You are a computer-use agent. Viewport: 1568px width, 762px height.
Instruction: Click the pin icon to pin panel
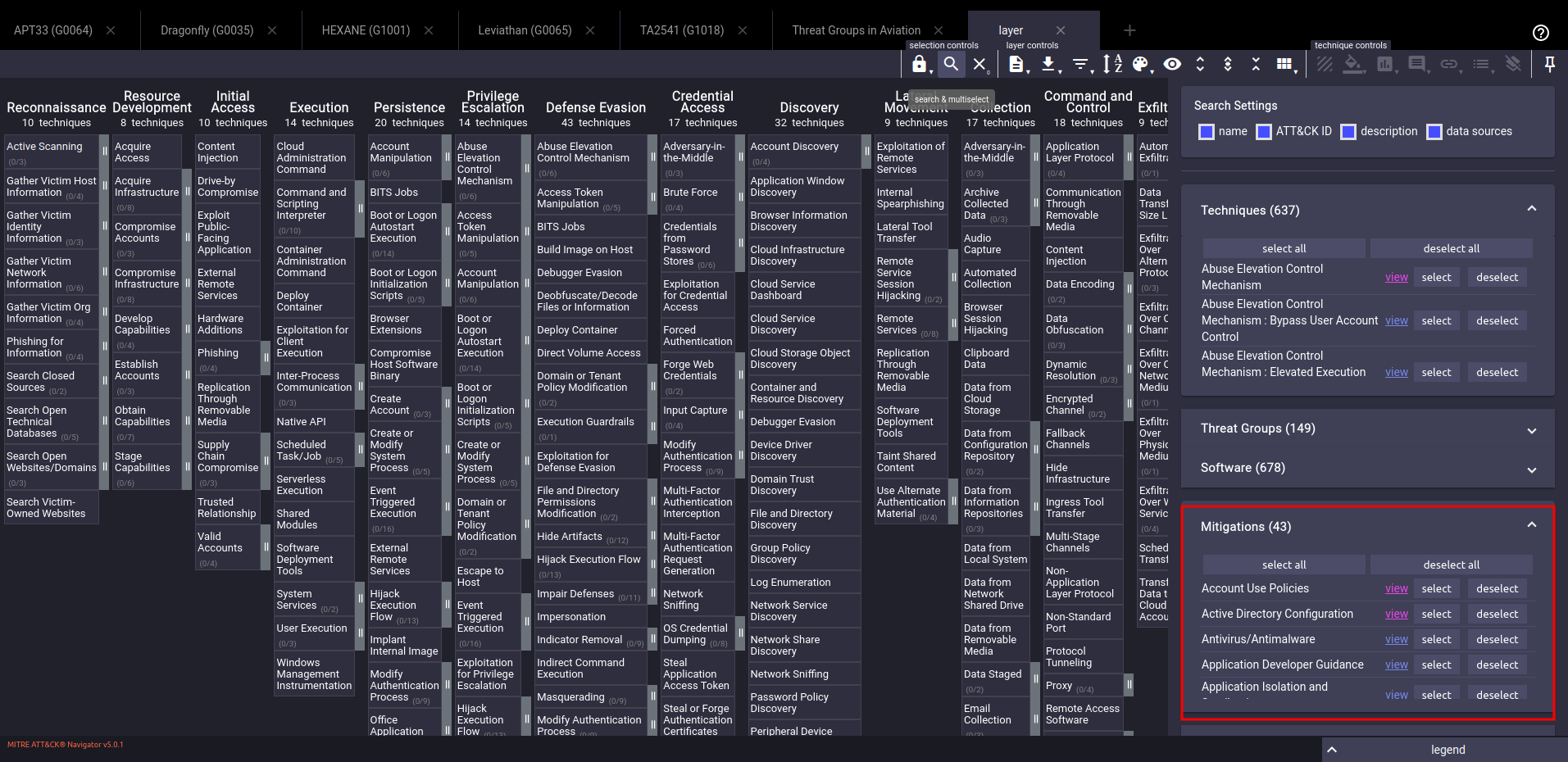1549,64
